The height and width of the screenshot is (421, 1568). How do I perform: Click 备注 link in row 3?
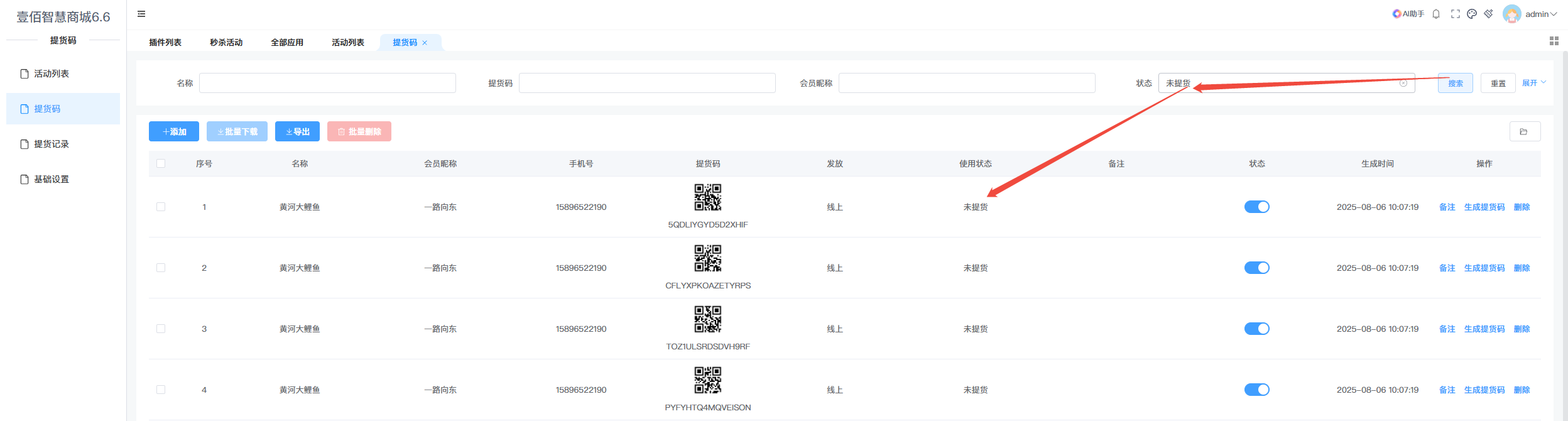click(1447, 329)
